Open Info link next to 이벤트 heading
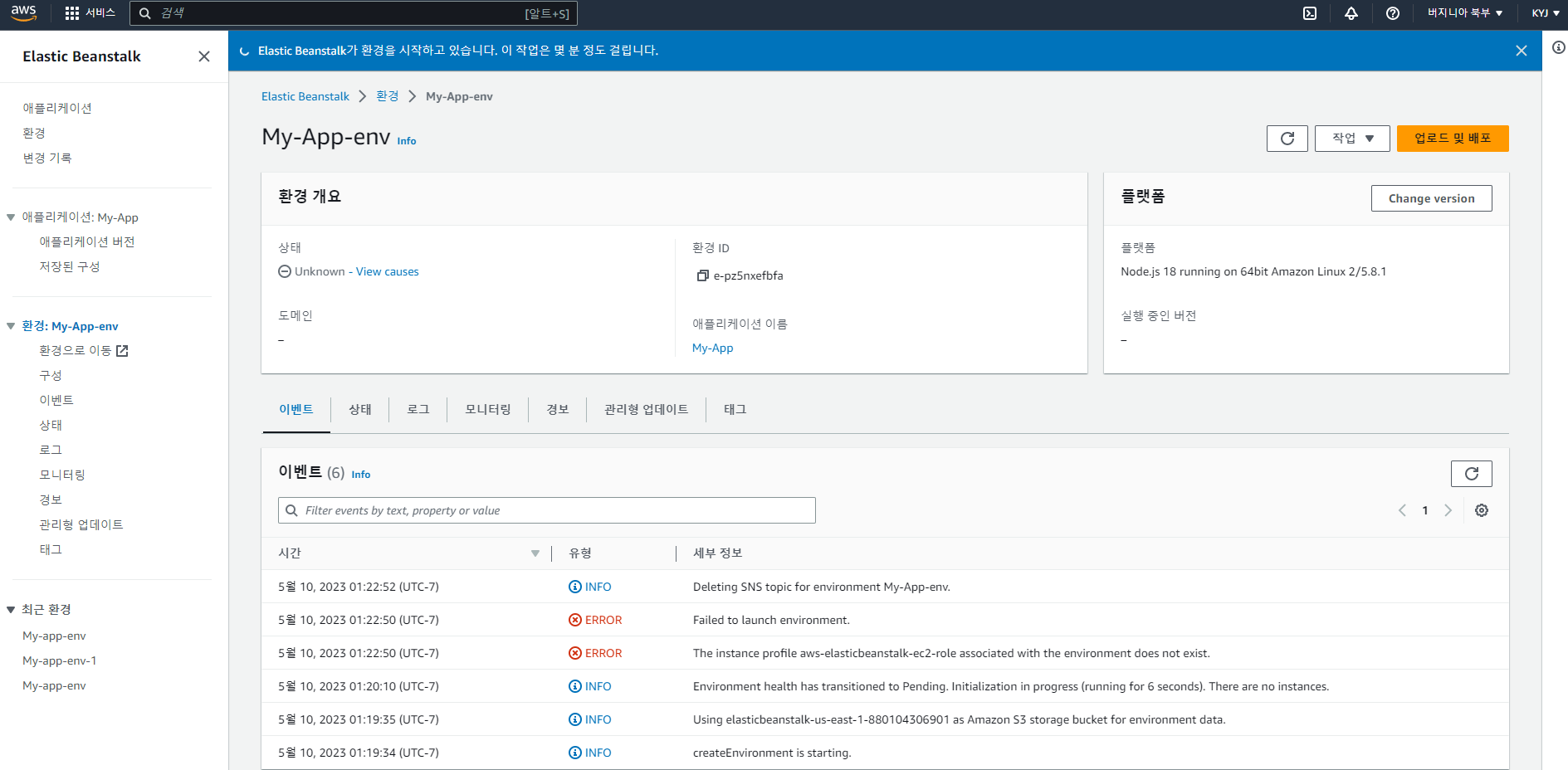This screenshot has height=770, width=1568. click(361, 475)
